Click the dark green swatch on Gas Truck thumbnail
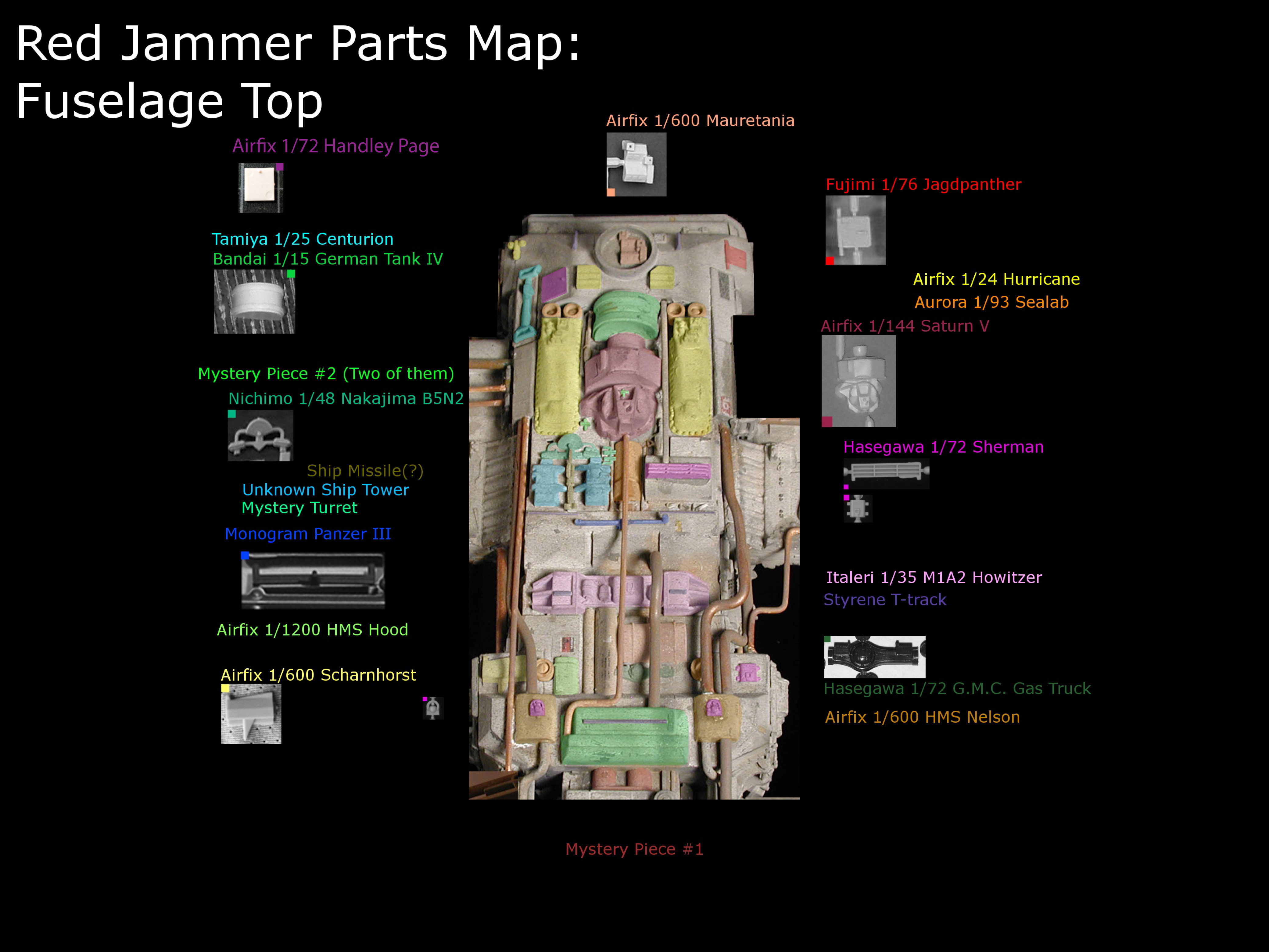This screenshot has height=952, width=1269. coord(827,639)
